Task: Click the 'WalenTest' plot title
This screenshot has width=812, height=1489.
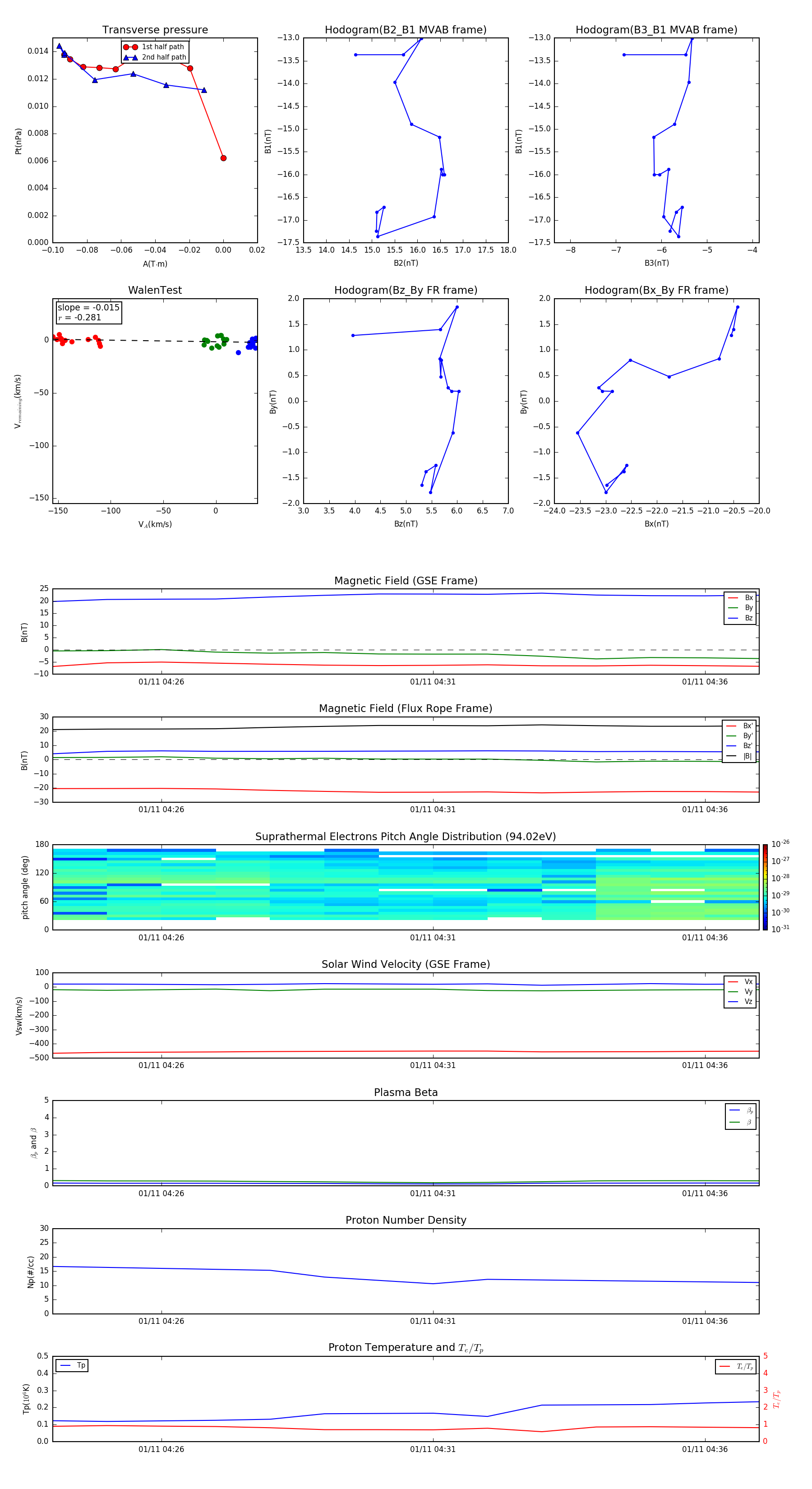Action: point(155,290)
